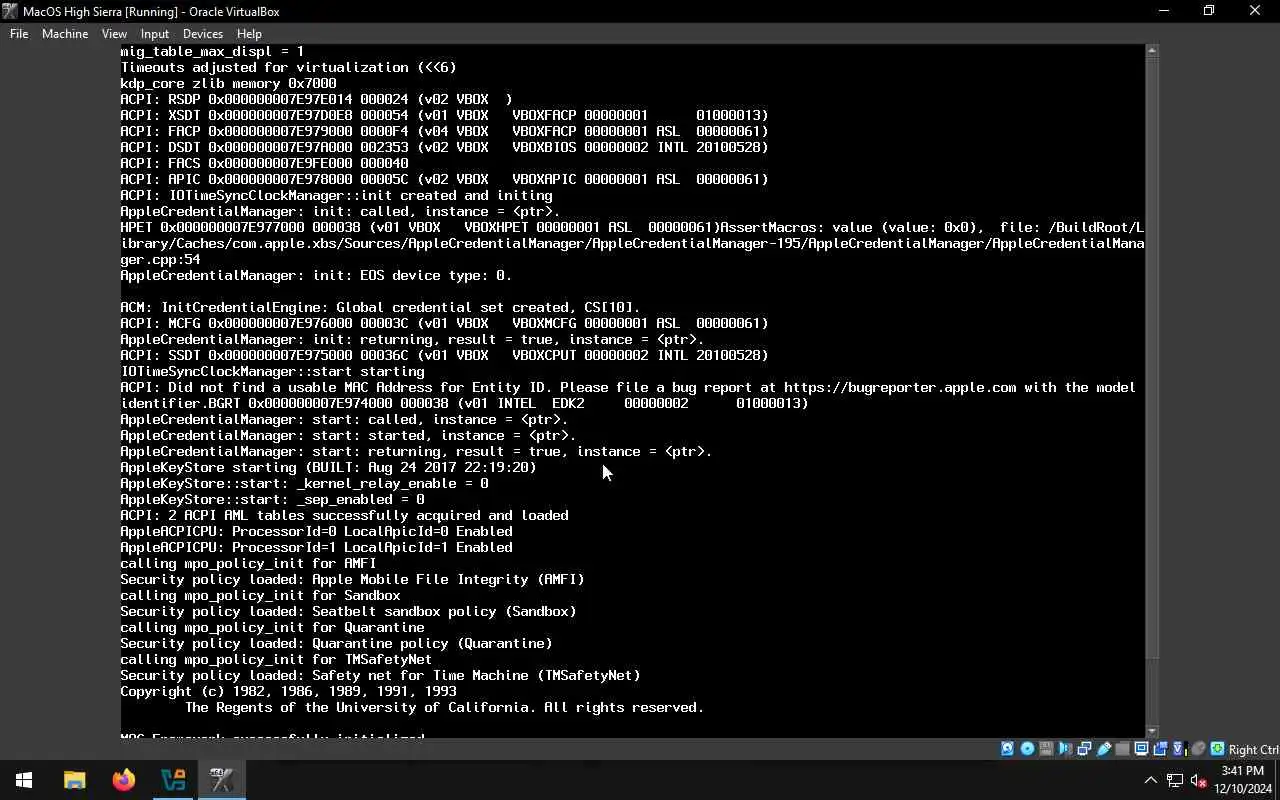1280x800 pixels.
Task: Click the vertical scrollbar down arrow
Action: (x=1151, y=732)
